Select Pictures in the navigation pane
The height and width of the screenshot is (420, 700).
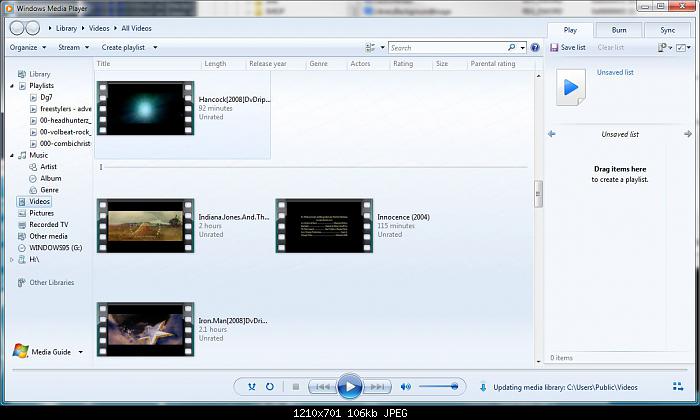tap(41, 213)
